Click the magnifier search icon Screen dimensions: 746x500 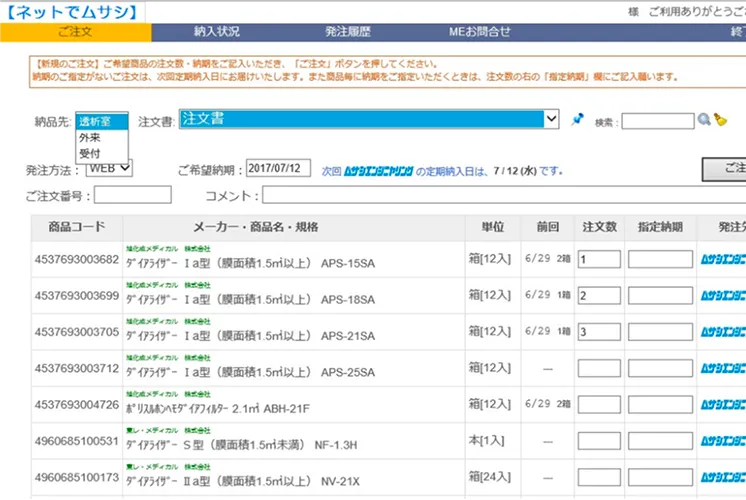[x=704, y=119]
